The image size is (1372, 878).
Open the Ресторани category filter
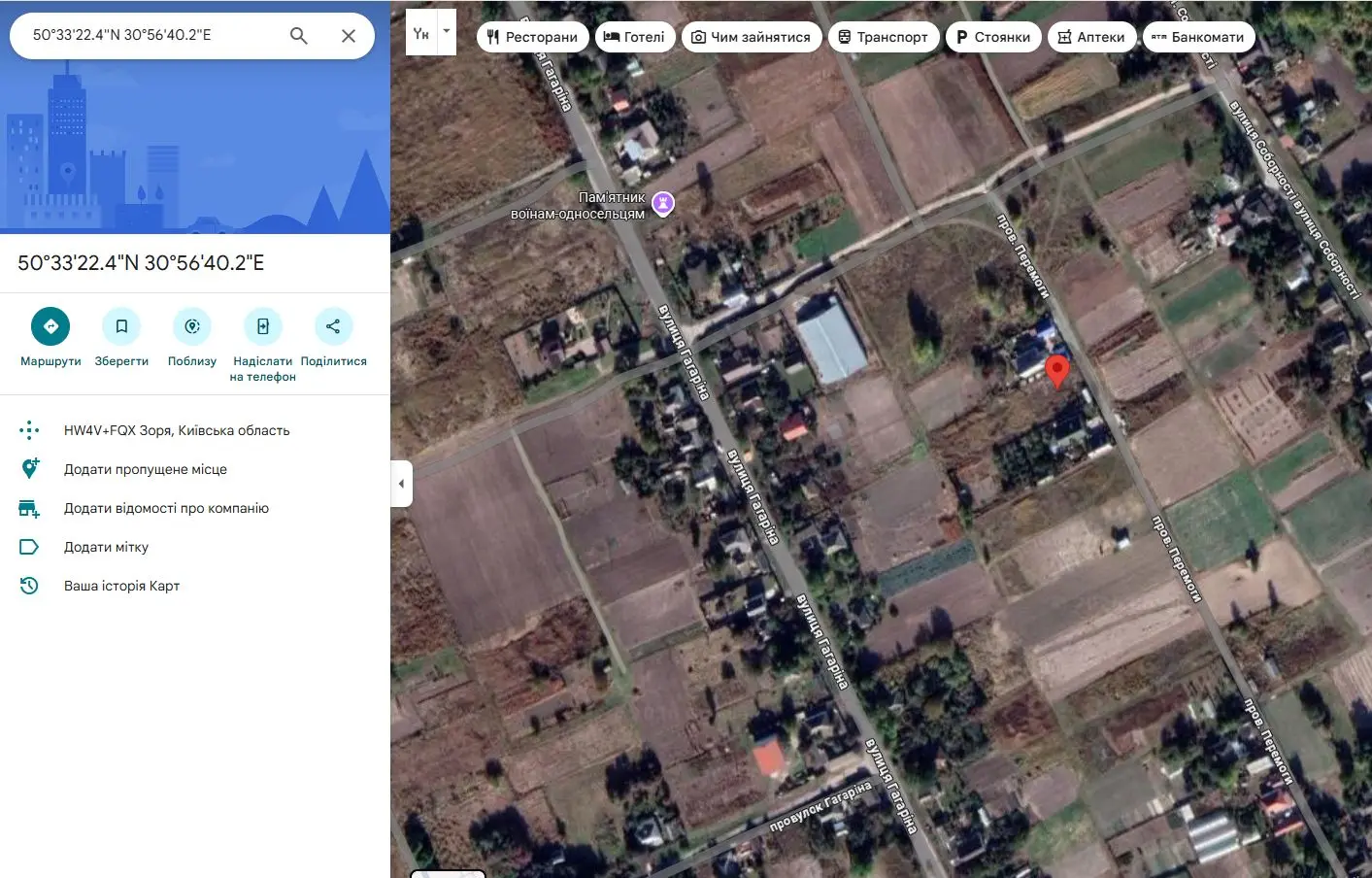[x=532, y=36]
